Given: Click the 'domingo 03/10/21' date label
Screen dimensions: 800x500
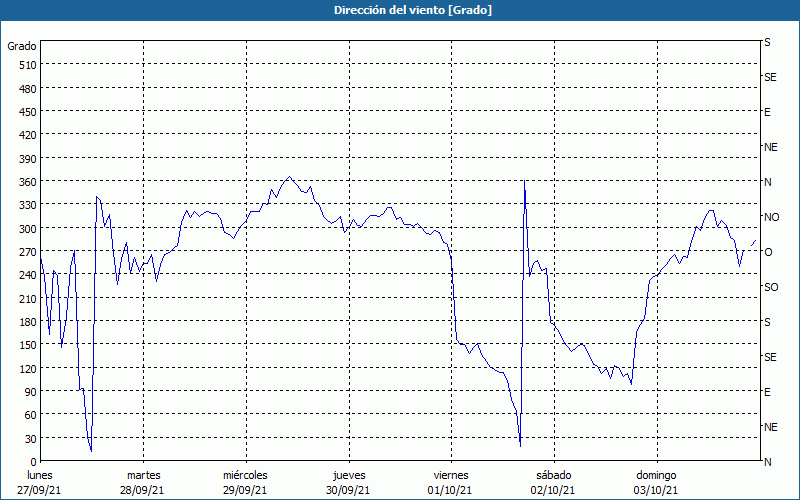Looking at the screenshot, I should (x=656, y=483).
